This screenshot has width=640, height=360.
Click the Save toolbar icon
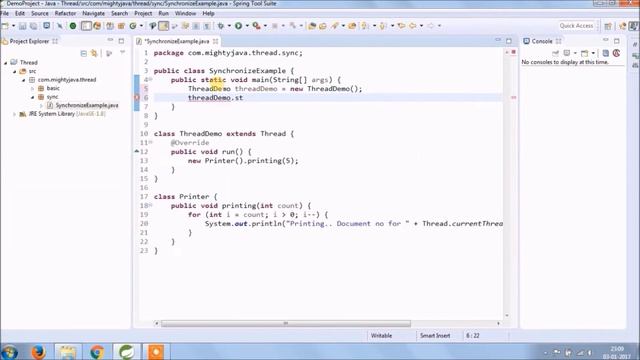coord(22,26)
